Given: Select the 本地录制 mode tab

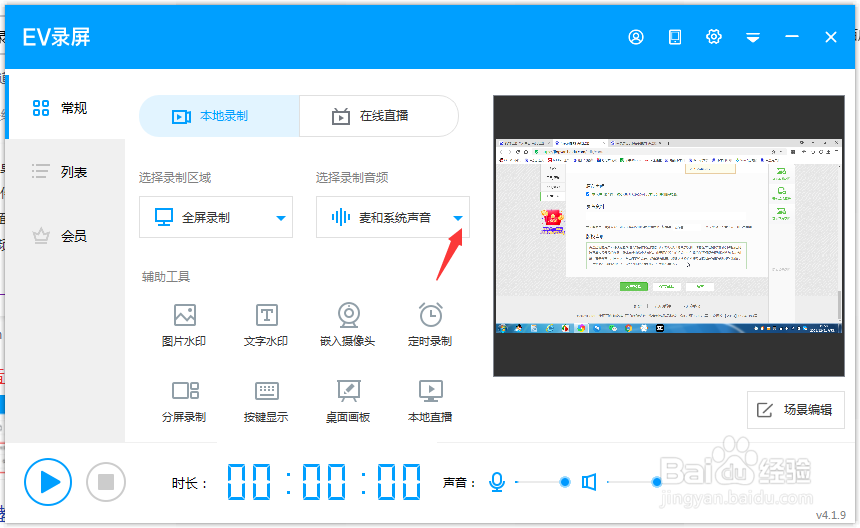Looking at the screenshot, I should click(219, 116).
